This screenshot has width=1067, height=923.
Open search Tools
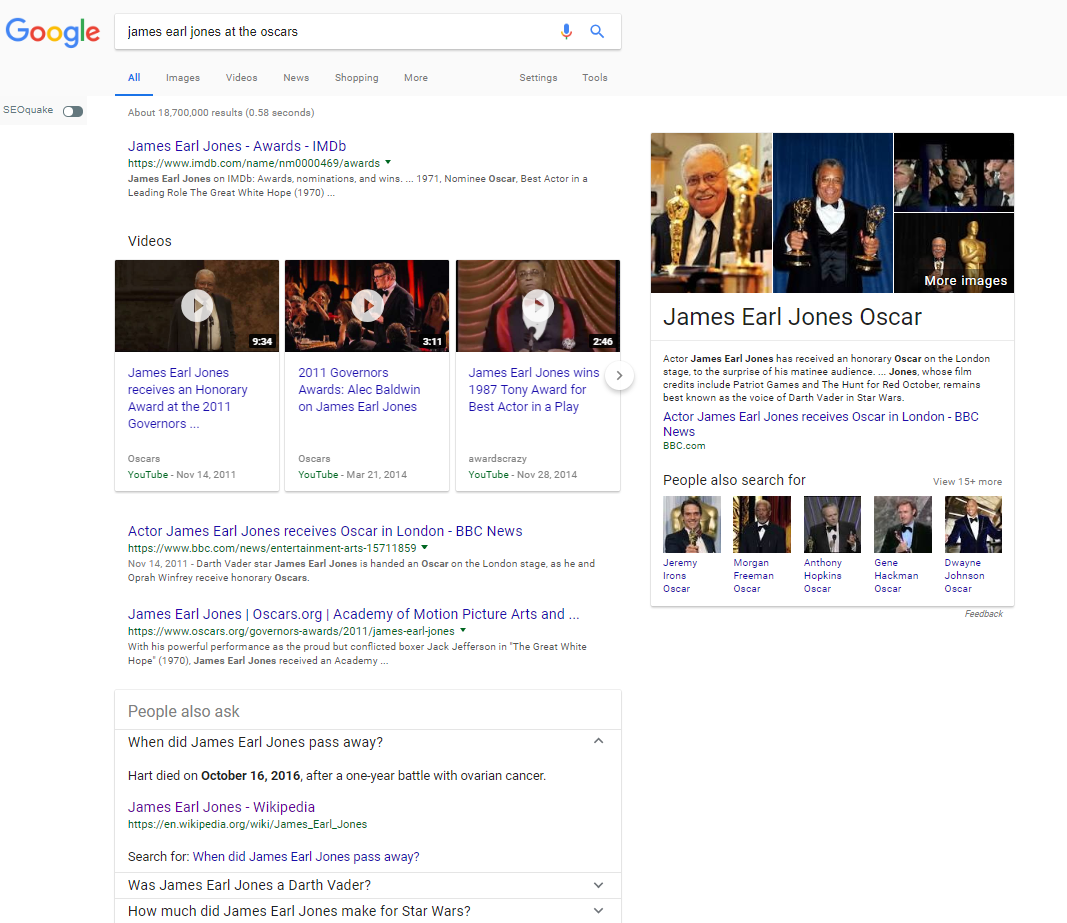(595, 78)
